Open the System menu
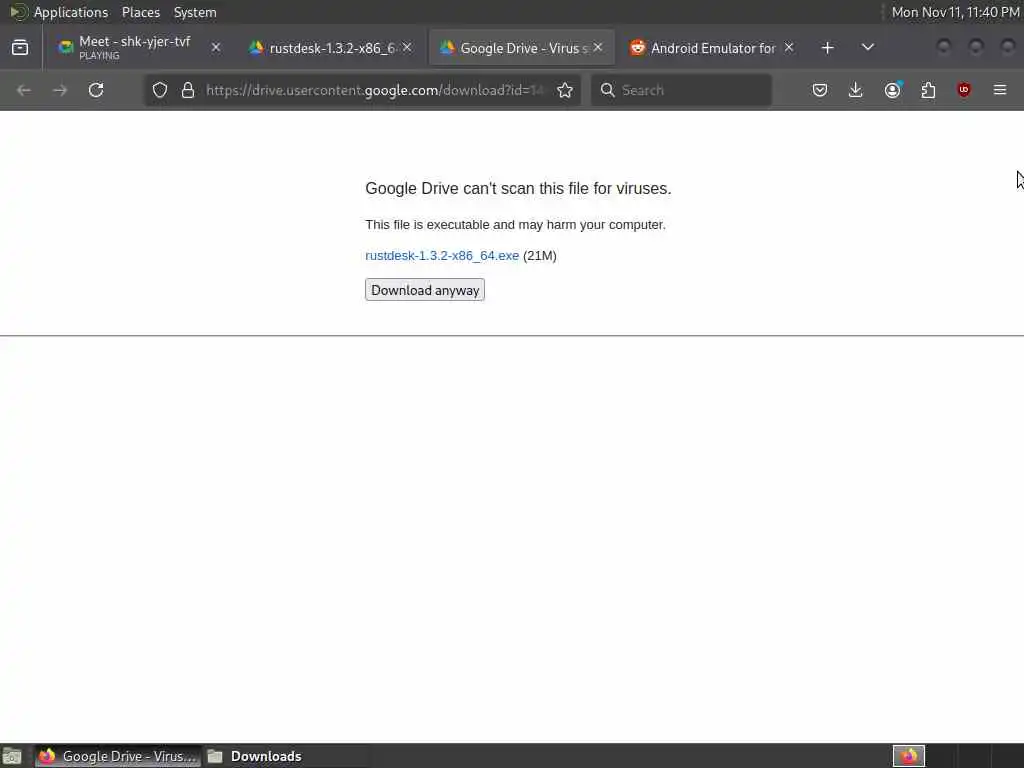 point(195,12)
